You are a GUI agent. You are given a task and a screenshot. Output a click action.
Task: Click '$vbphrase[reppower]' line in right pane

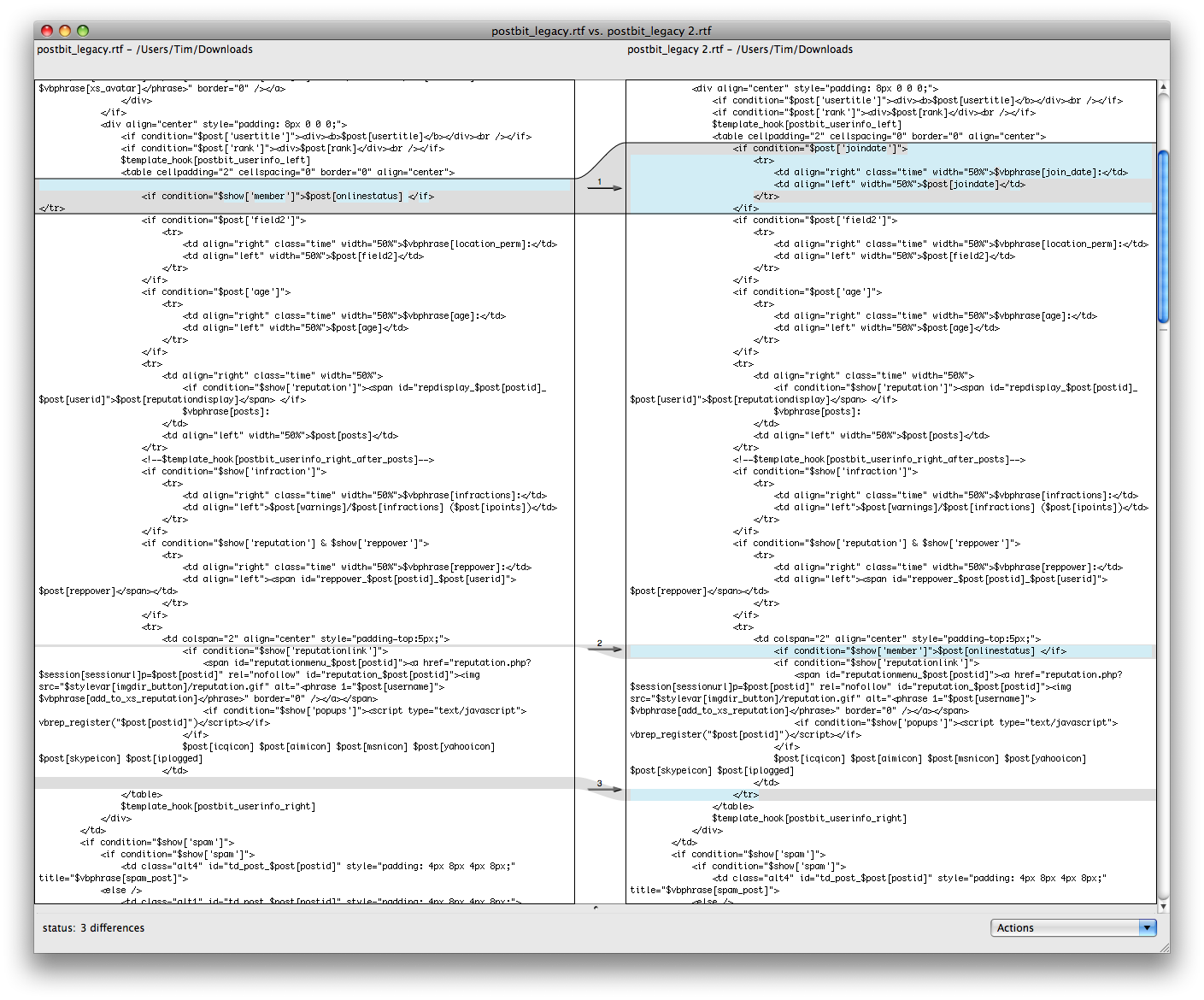949,567
